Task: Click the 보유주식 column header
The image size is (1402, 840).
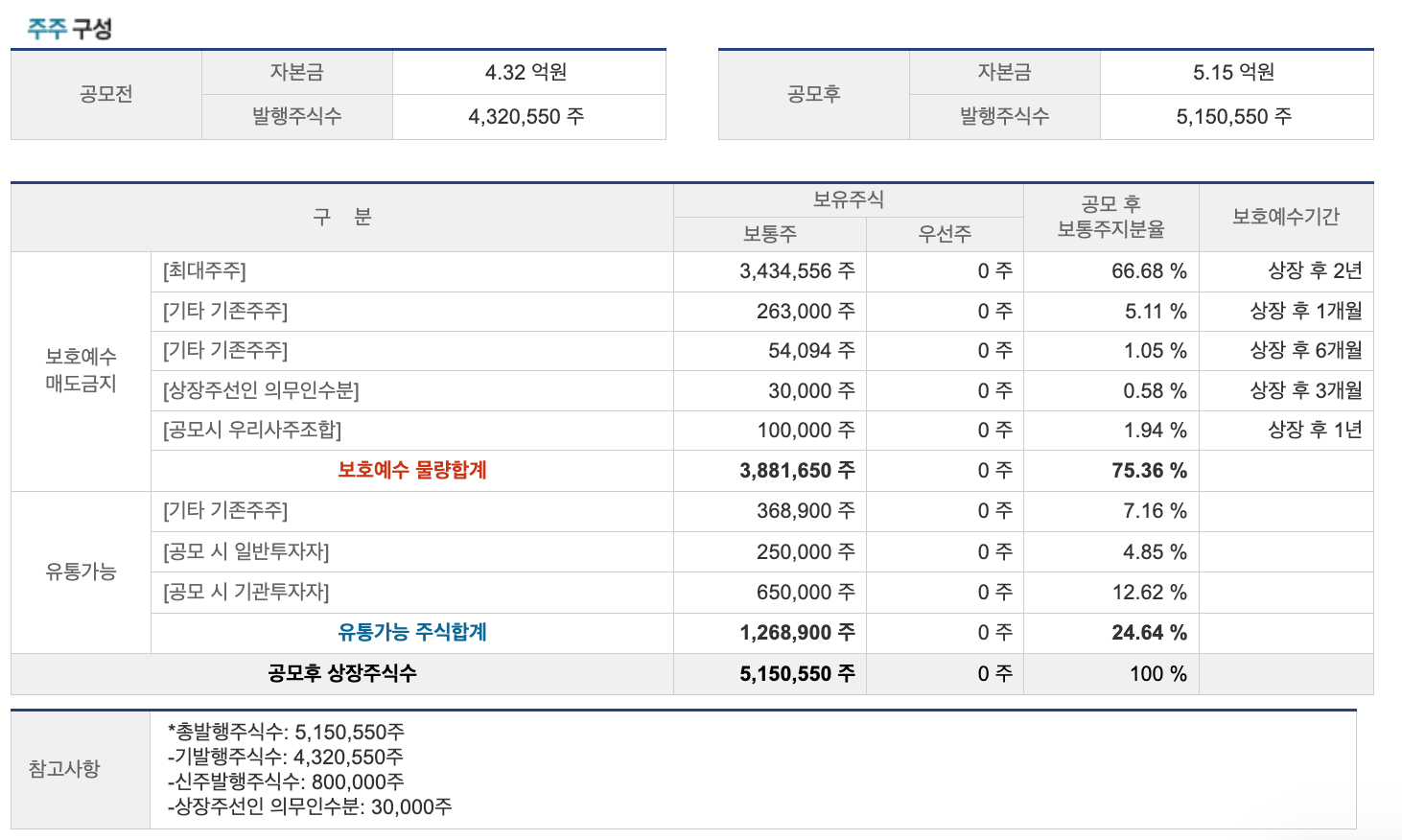Action: pyautogui.click(x=849, y=199)
